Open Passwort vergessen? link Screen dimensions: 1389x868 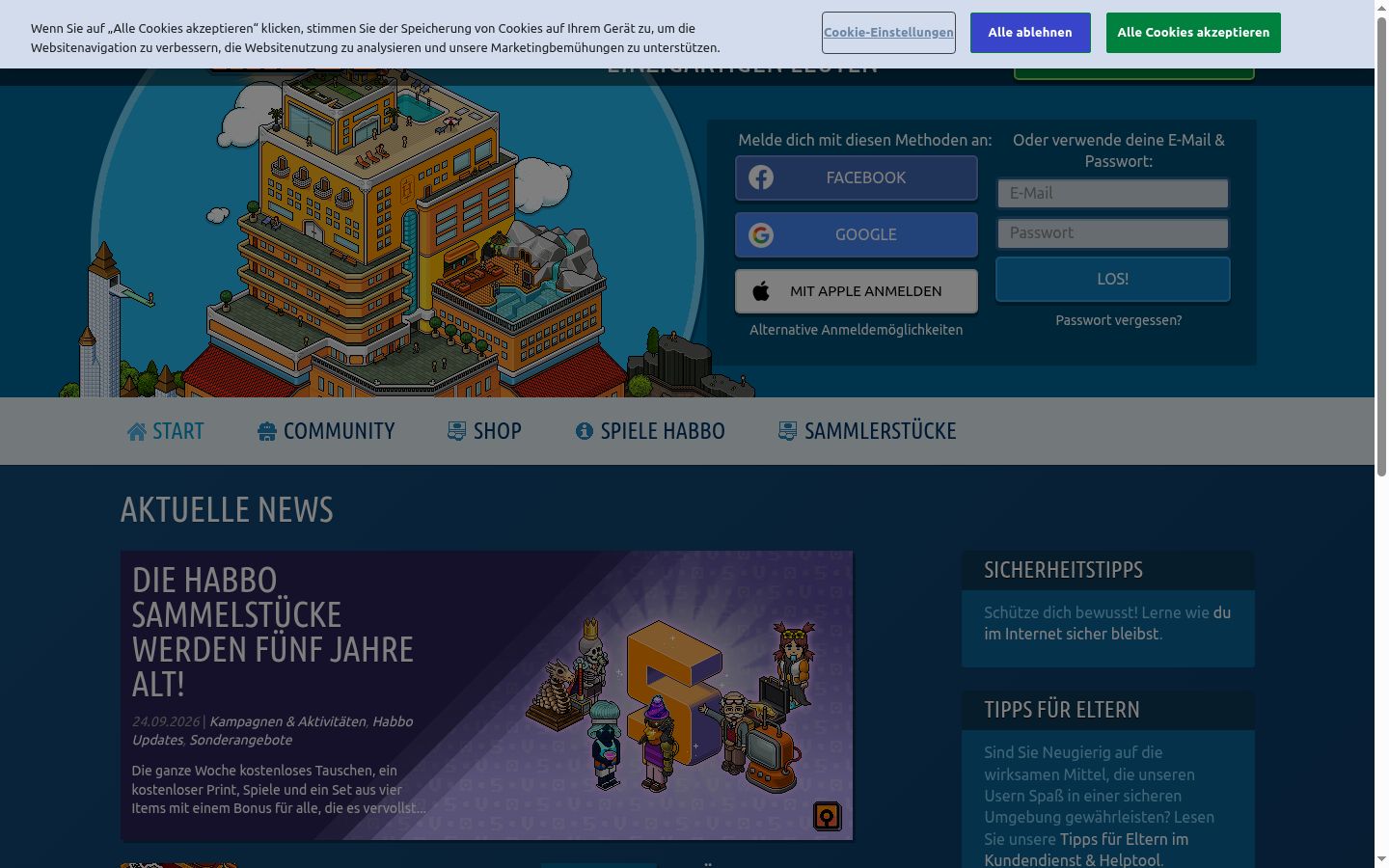pyautogui.click(x=1119, y=320)
